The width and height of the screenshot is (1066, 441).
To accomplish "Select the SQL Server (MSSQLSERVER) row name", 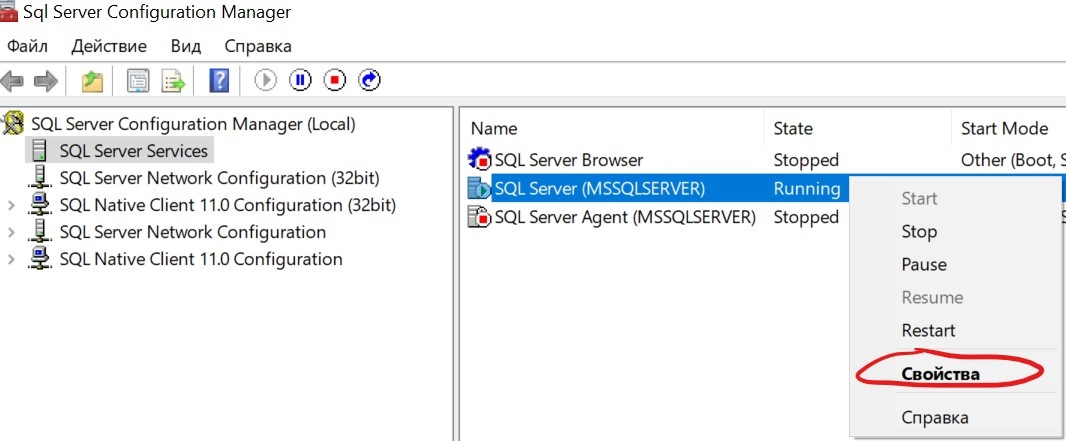I will 600,188.
